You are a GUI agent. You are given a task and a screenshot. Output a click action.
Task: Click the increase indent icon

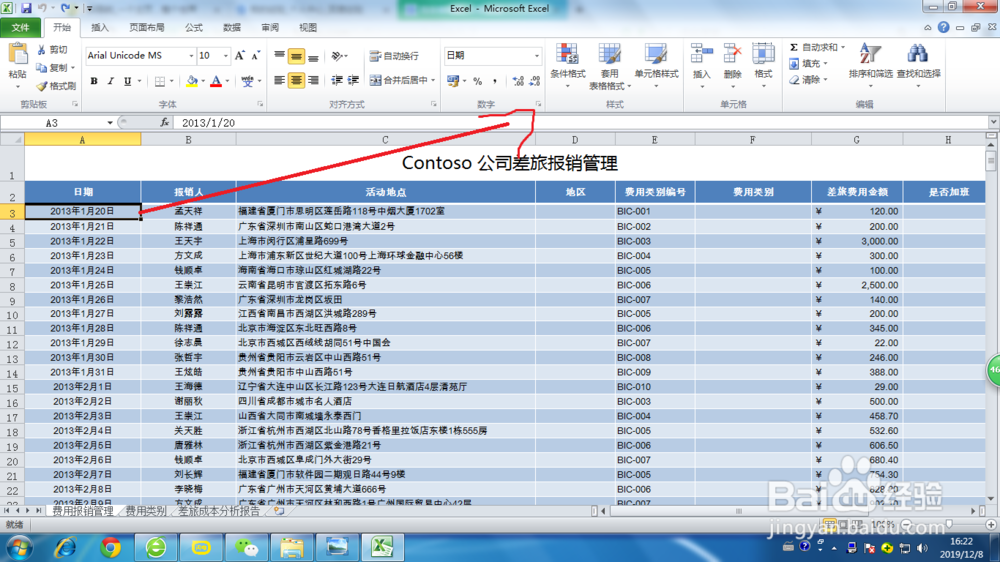[x=353, y=80]
